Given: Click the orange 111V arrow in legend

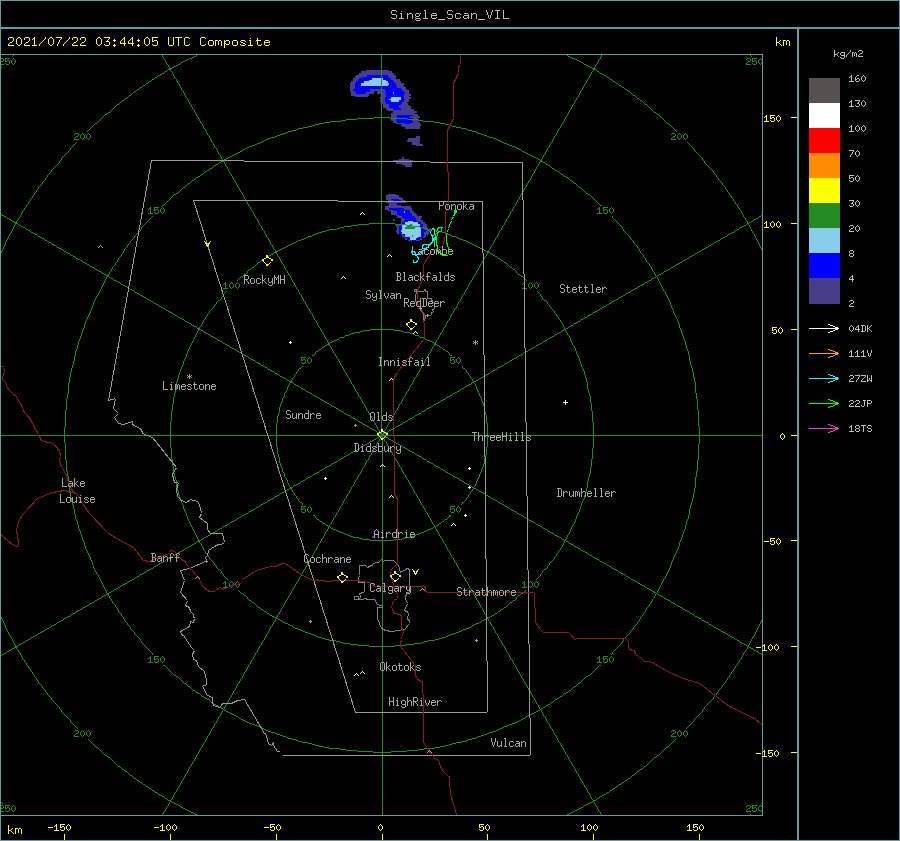Looking at the screenshot, I should (824, 354).
